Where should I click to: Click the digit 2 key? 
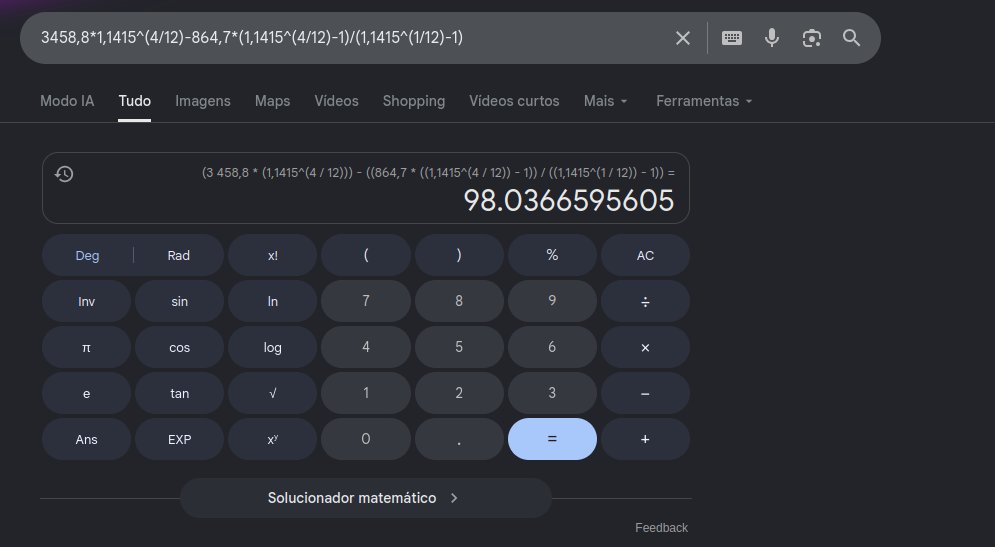(459, 393)
